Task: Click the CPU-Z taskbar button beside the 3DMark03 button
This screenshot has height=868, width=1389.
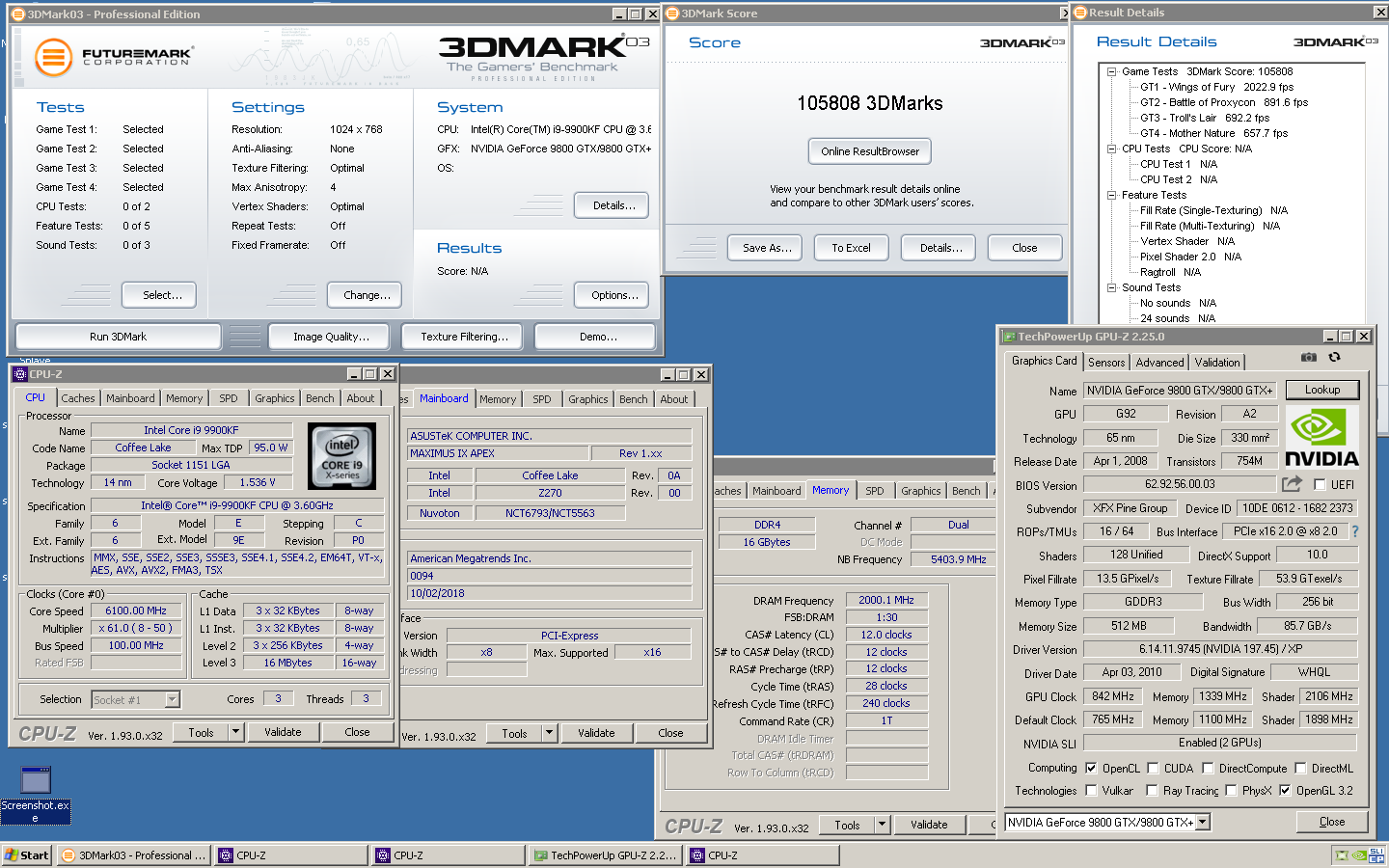Action: (x=291, y=855)
